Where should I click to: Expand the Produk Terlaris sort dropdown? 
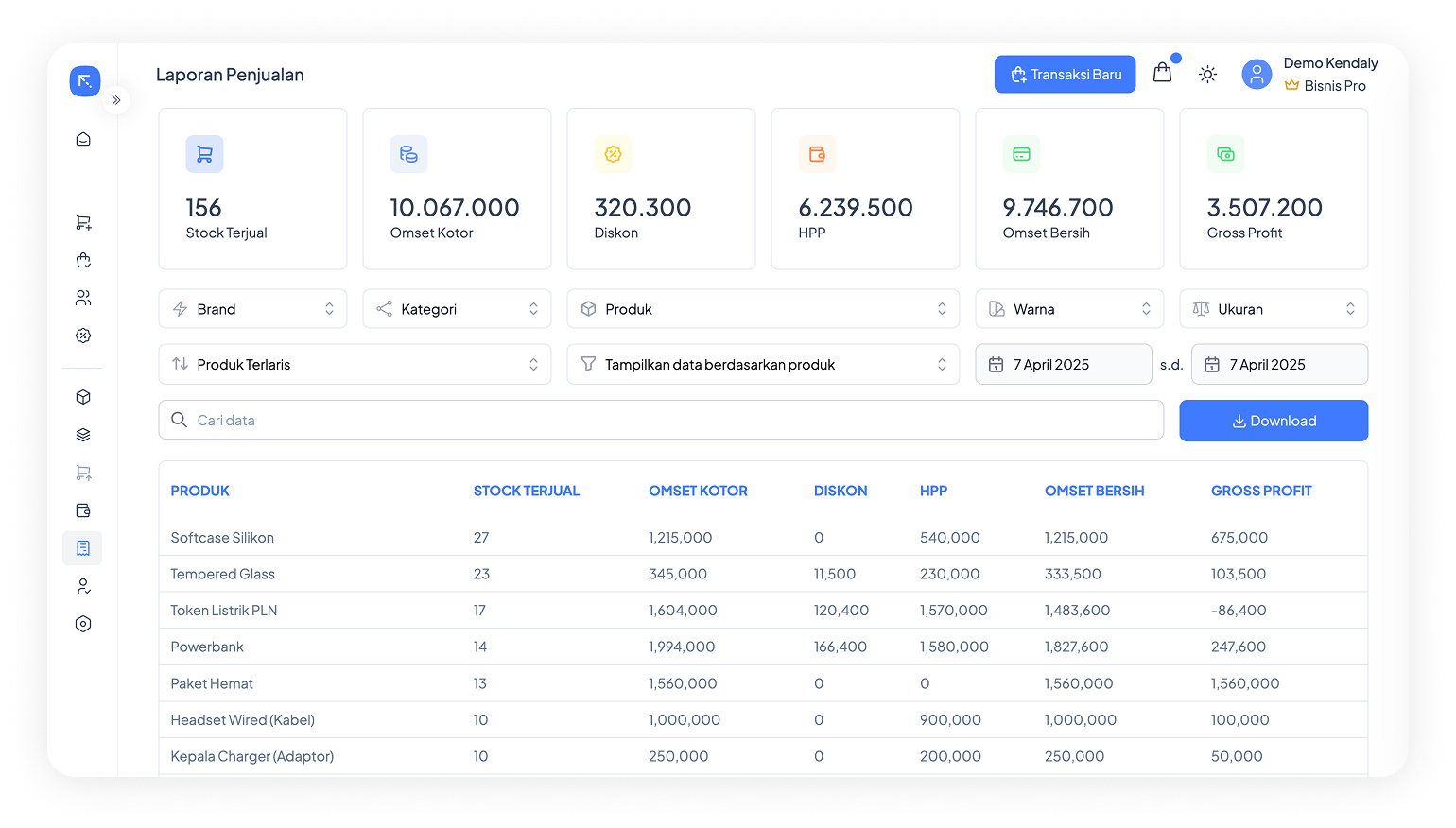coord(355,364)
